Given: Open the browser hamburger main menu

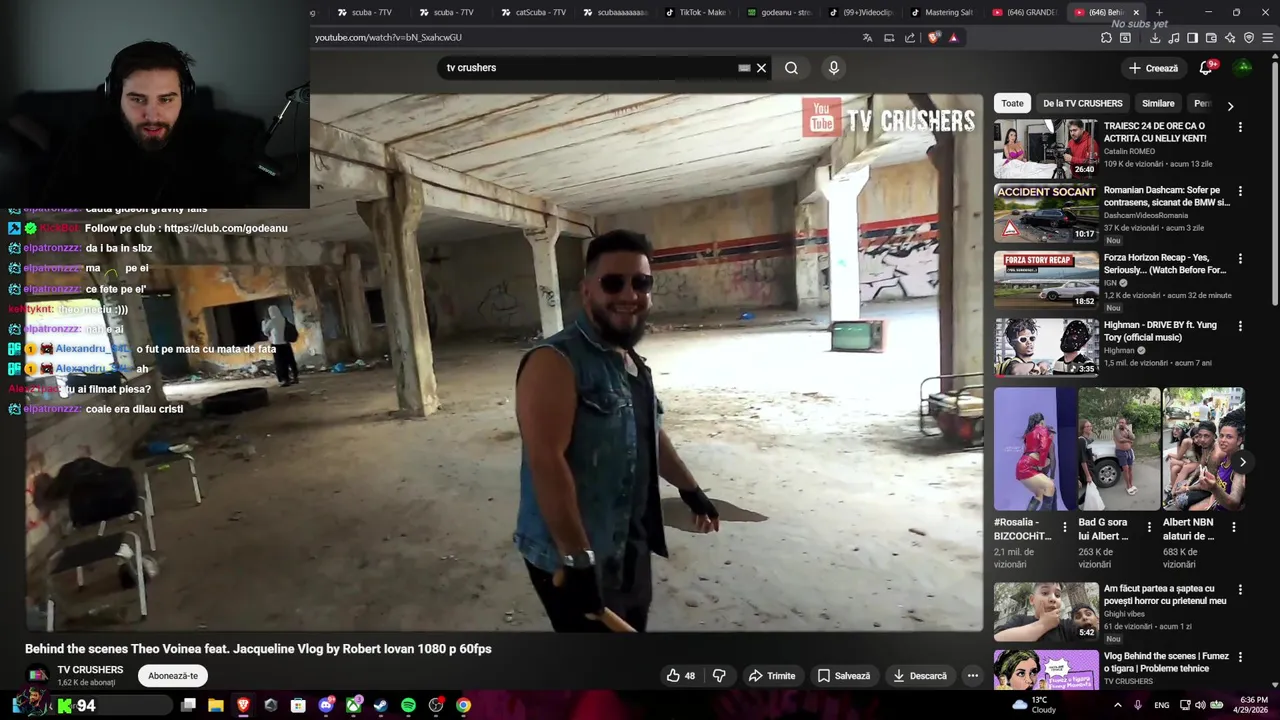Looking at the screenshot, I should [x=1268, y=38].
